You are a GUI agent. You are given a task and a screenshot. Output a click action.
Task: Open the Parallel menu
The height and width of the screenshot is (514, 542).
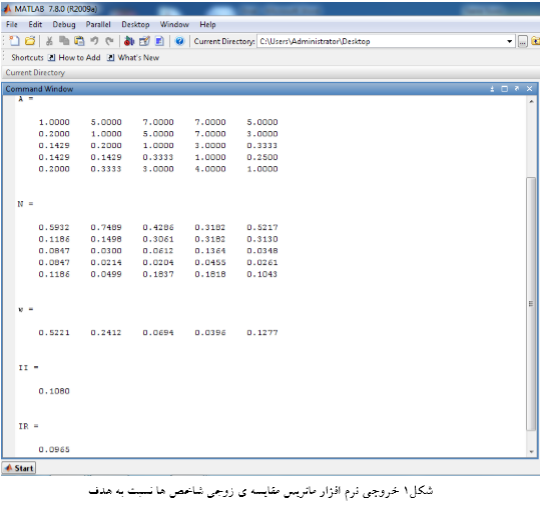(98, 25)
